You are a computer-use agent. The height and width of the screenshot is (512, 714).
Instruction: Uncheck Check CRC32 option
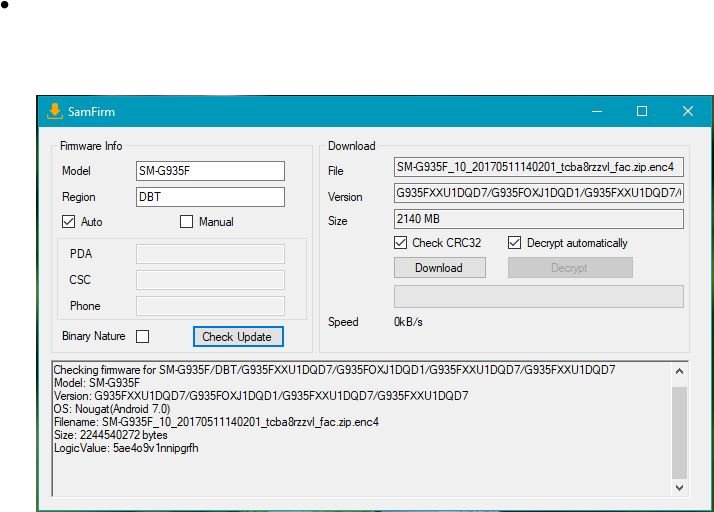400,243
